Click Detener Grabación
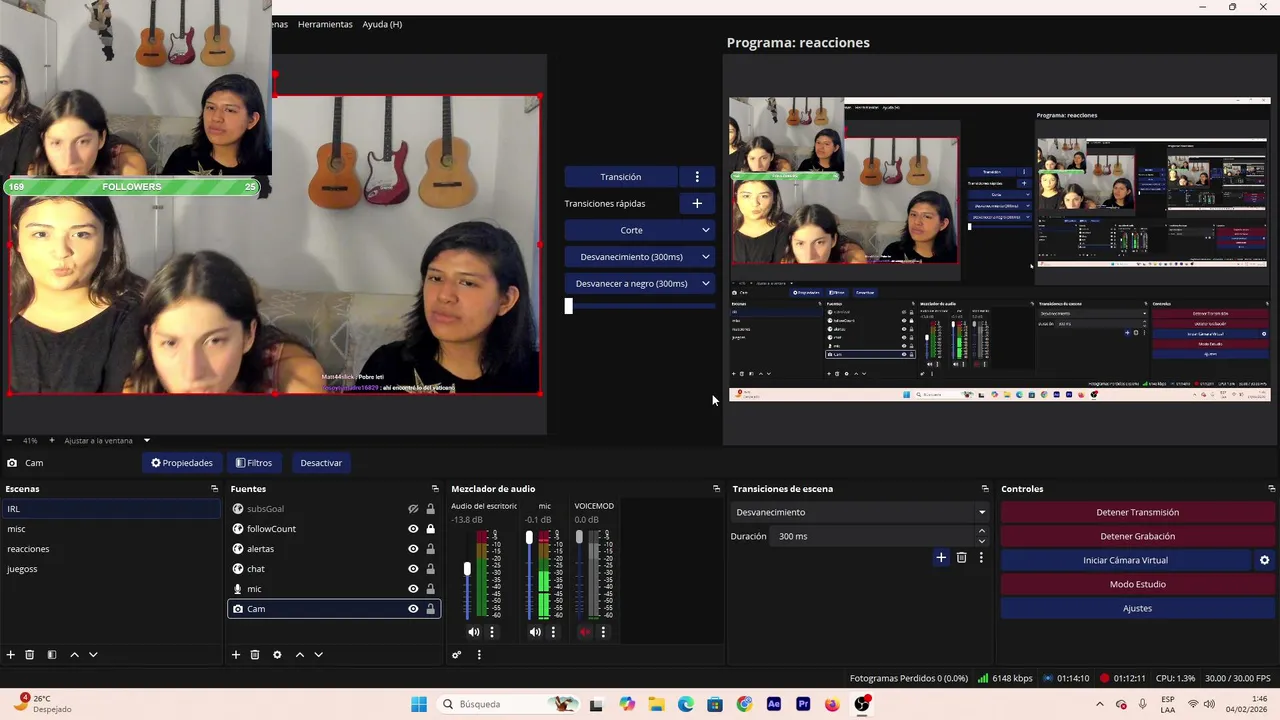1280x720 pixels. [1137, 536]
